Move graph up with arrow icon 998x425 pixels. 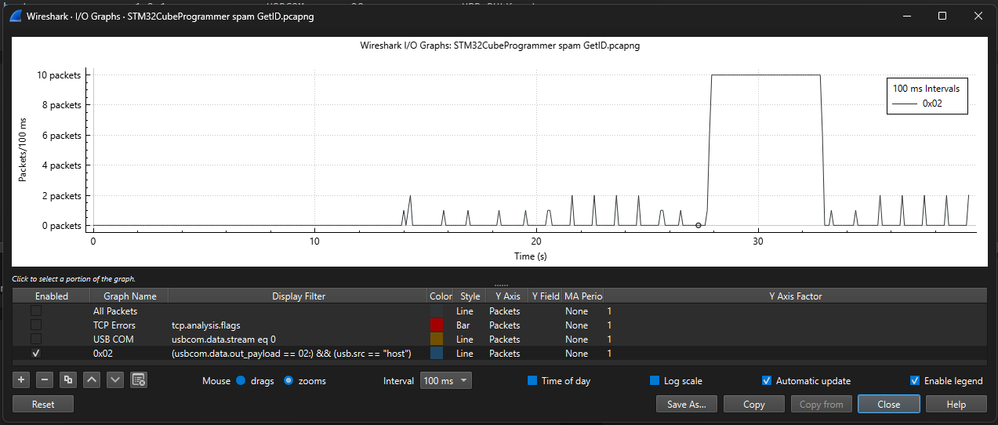tap(92, 380)
